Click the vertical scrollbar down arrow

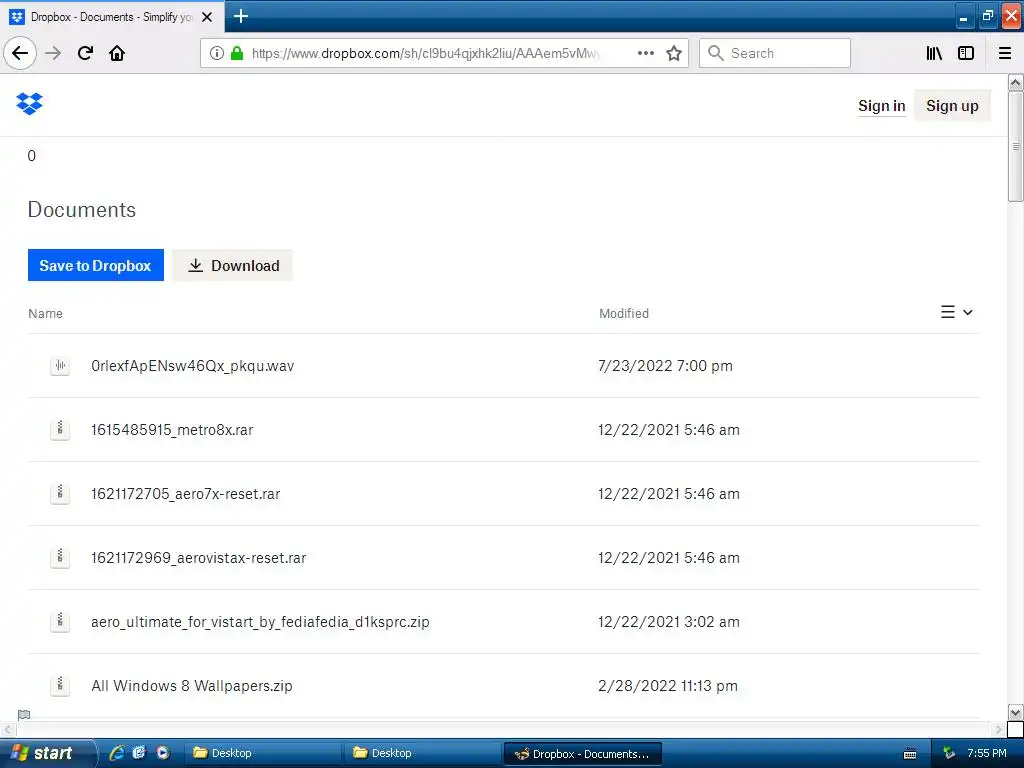(1016, 712)
